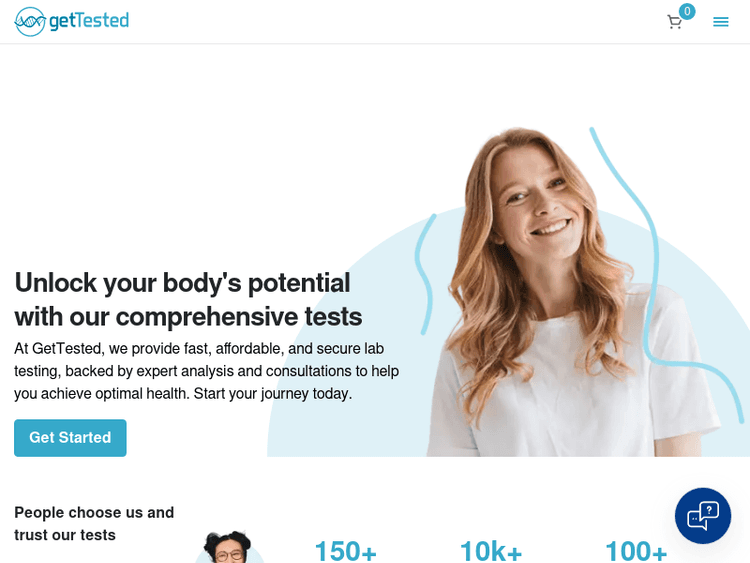
Task: Click the getTested DNA logo icon
Action: 30,22
